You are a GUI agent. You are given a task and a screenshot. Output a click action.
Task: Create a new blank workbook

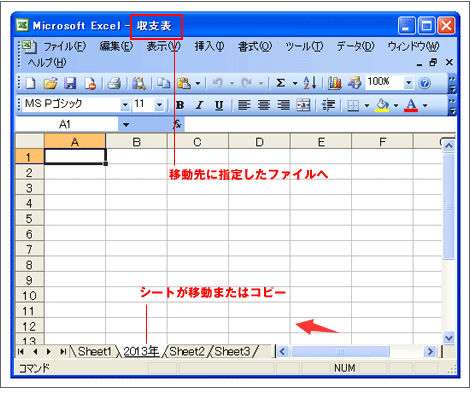(31, 83)
